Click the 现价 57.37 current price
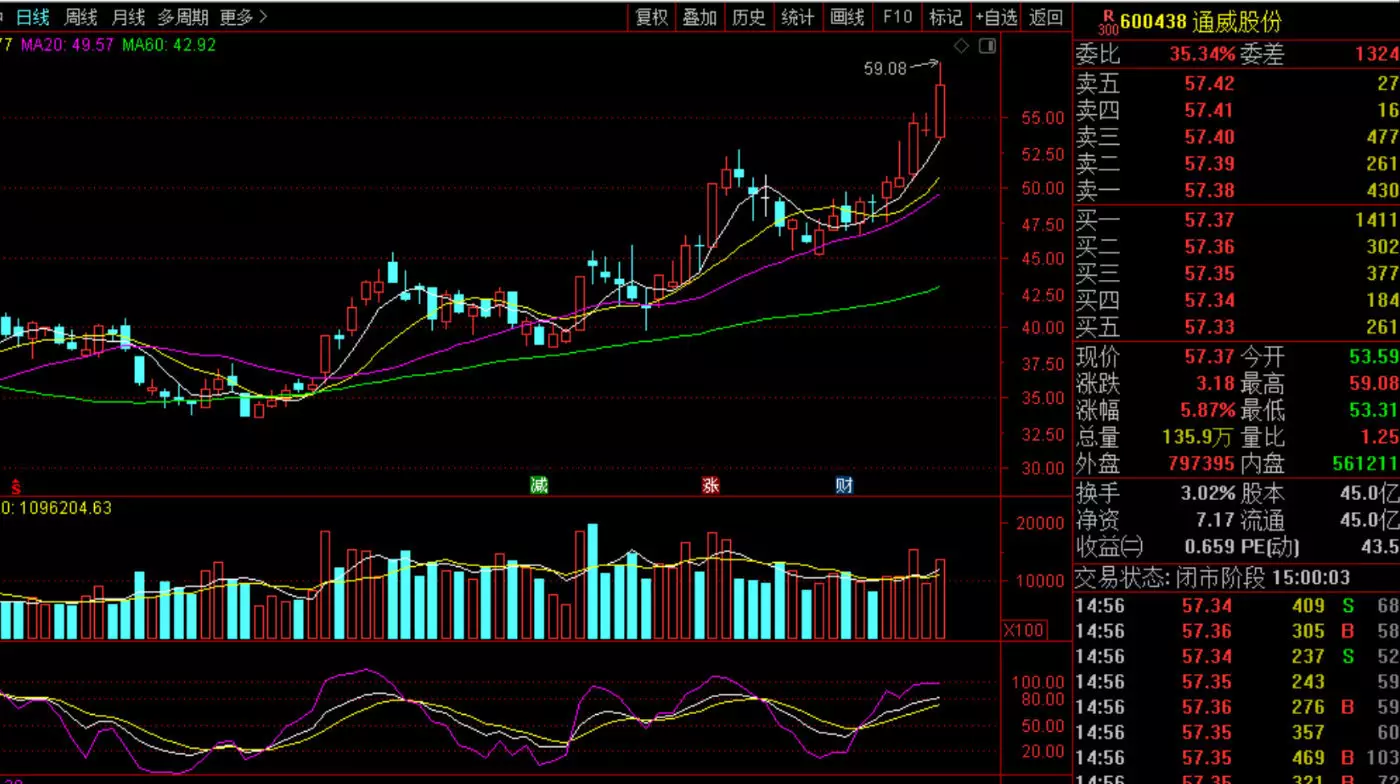The width and height of the screenshot is (1400, 784). [x=1209, y=357]
